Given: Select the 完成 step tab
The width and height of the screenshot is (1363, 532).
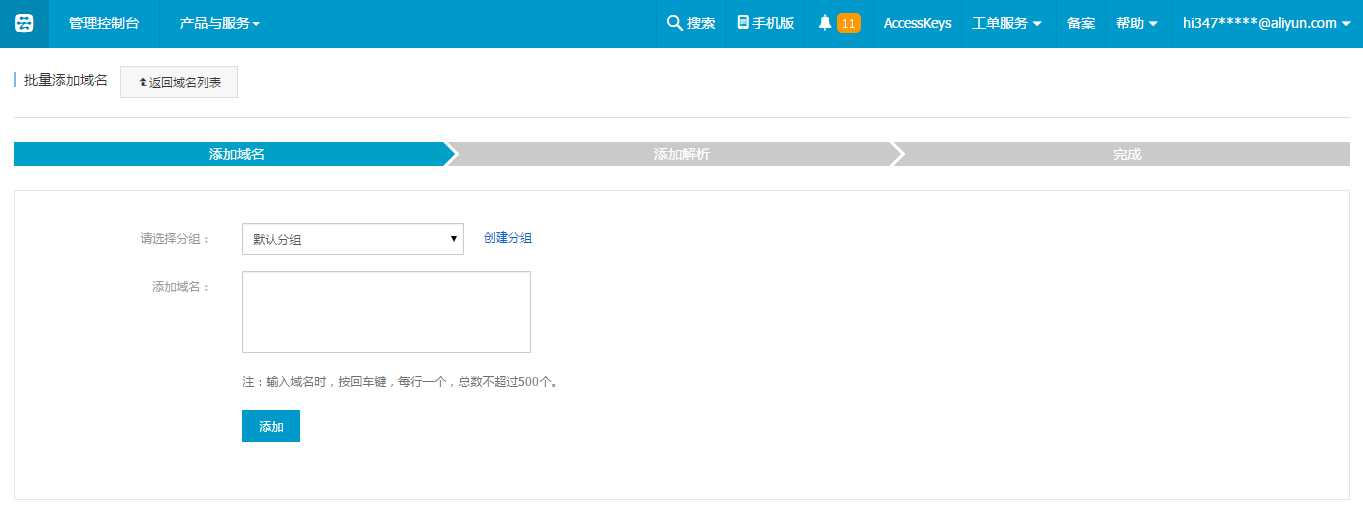Looking at the screenshot, I should (1126, 154).
